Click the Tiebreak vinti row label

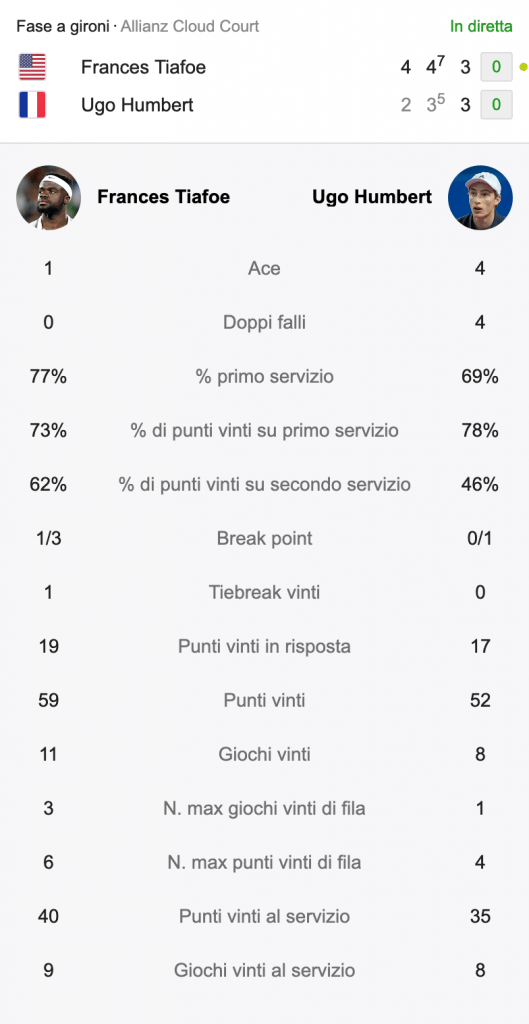(264, 592)
